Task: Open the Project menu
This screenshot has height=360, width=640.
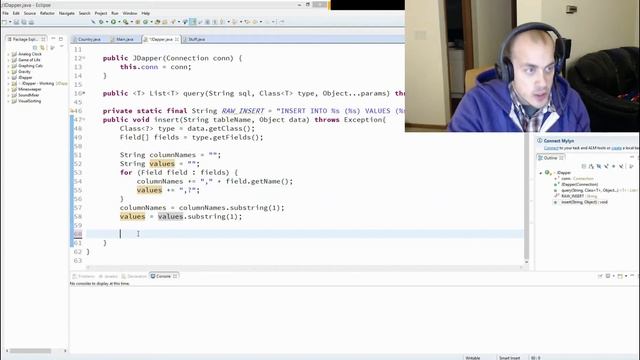Action: point(101,13)
